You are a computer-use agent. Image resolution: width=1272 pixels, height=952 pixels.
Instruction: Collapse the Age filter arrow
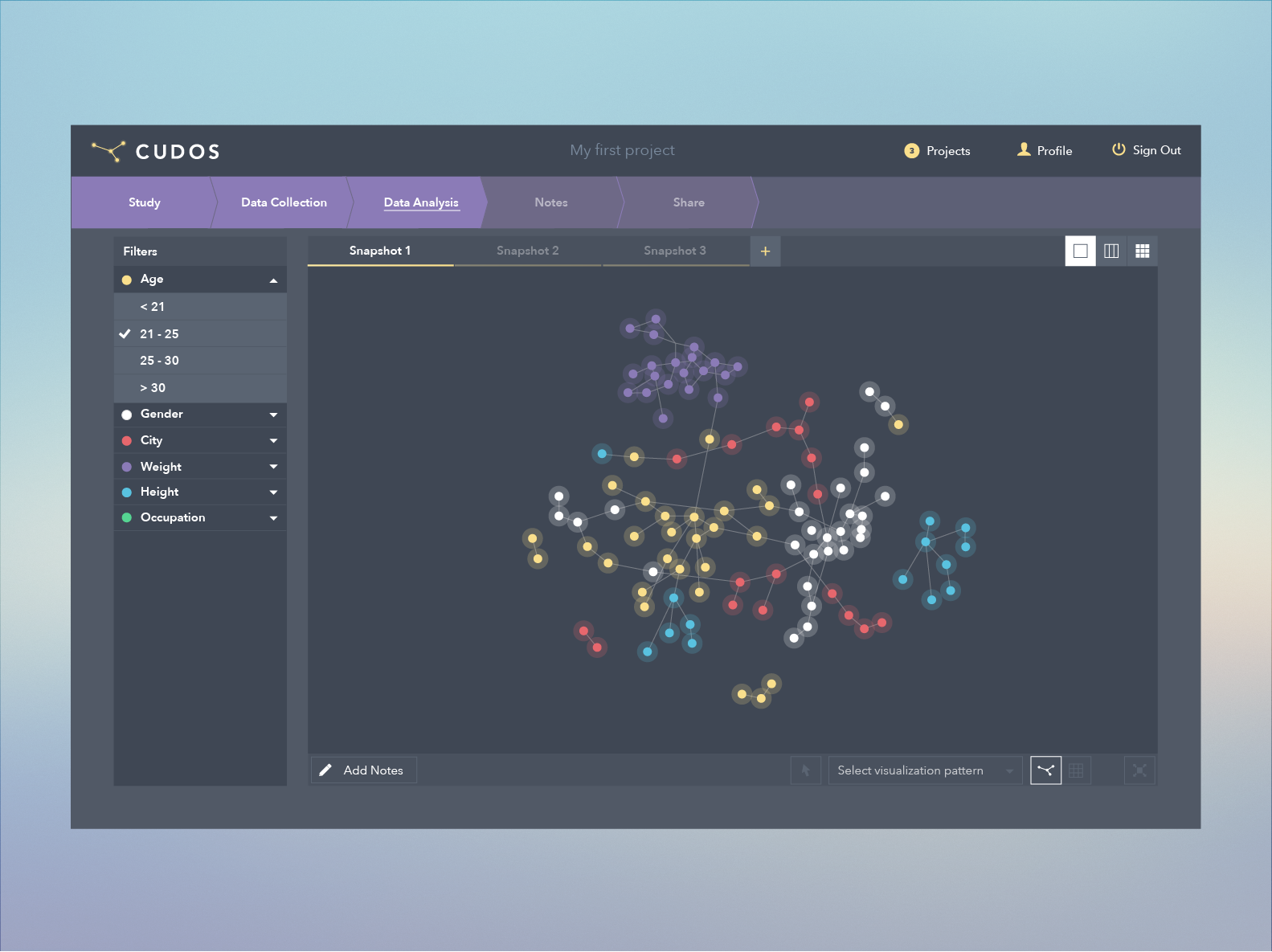[x=273, y=280]
